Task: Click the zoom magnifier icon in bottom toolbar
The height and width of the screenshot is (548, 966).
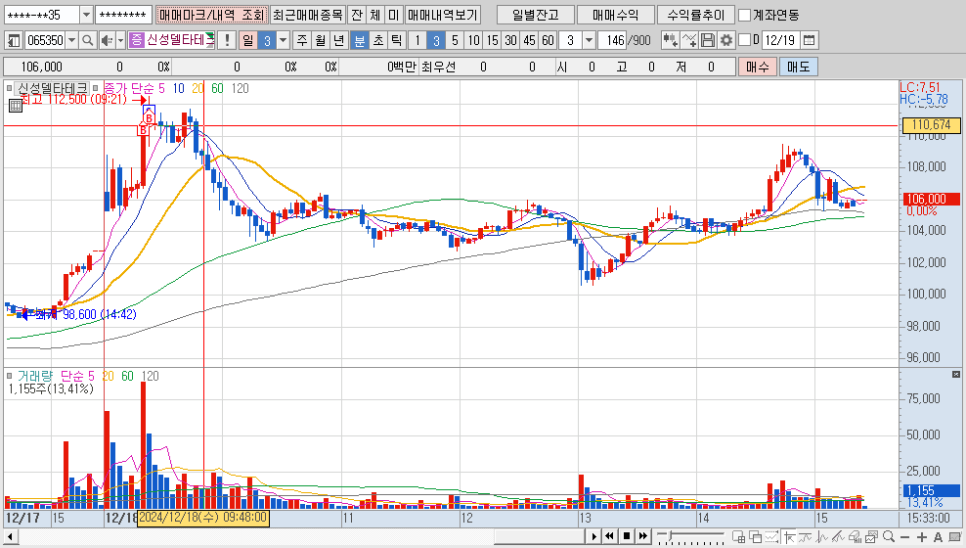Action: (x=888, y=536)
